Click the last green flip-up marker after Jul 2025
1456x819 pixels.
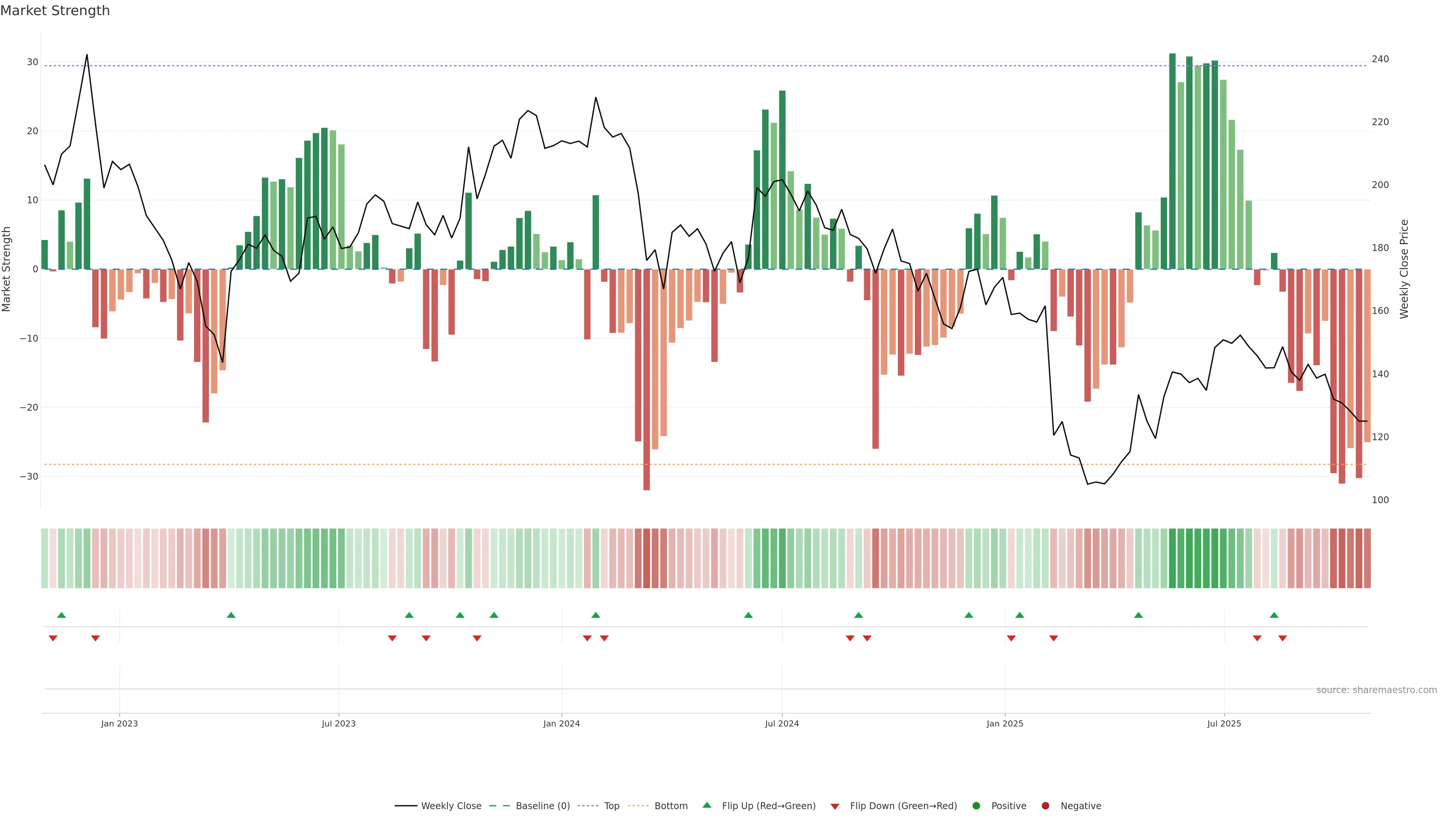(x=1274, y=615)
